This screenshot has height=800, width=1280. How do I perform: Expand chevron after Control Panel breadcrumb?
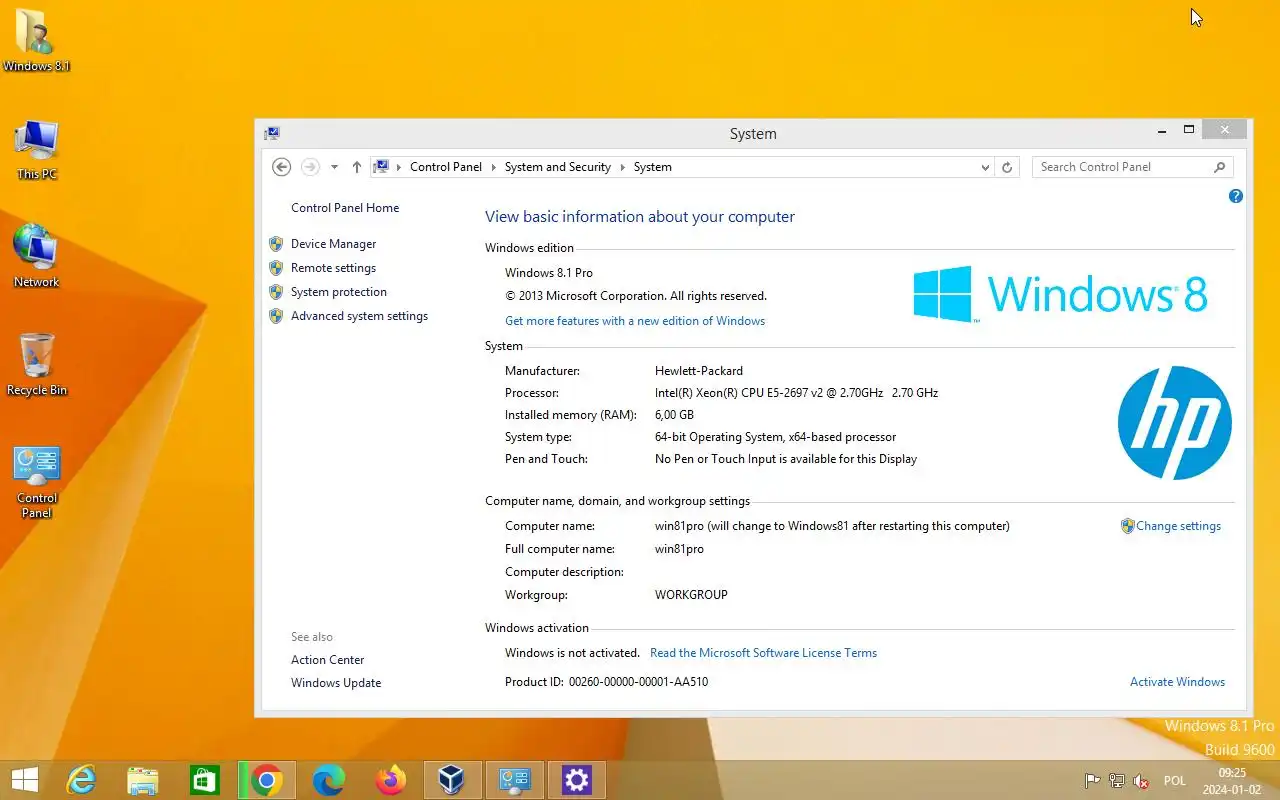click(x=493, y=167)
